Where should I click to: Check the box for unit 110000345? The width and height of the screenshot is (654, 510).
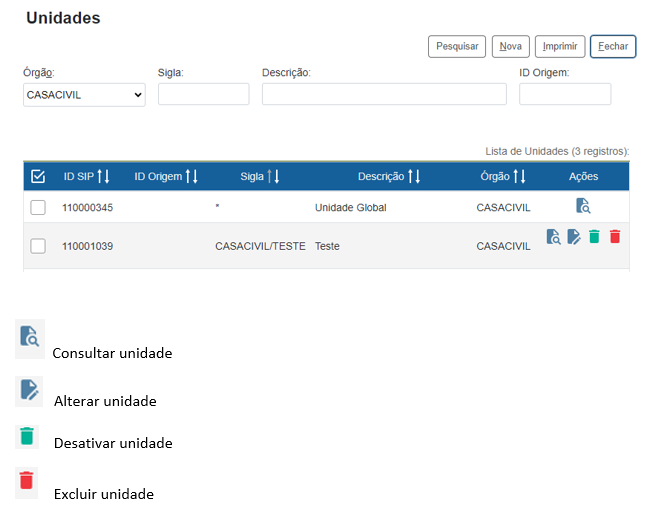pos(38,208)
